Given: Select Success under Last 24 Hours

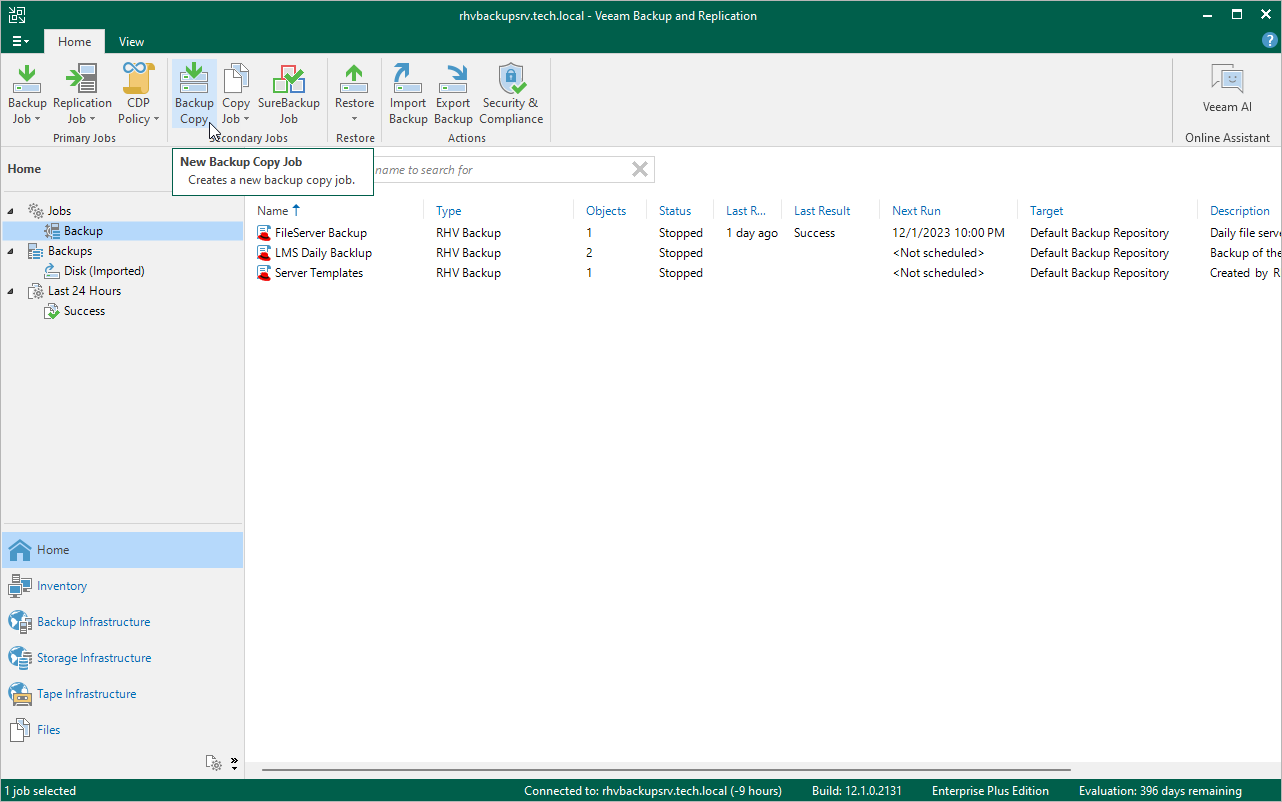Looking at the screenshot, I should [x=84, y=311].
